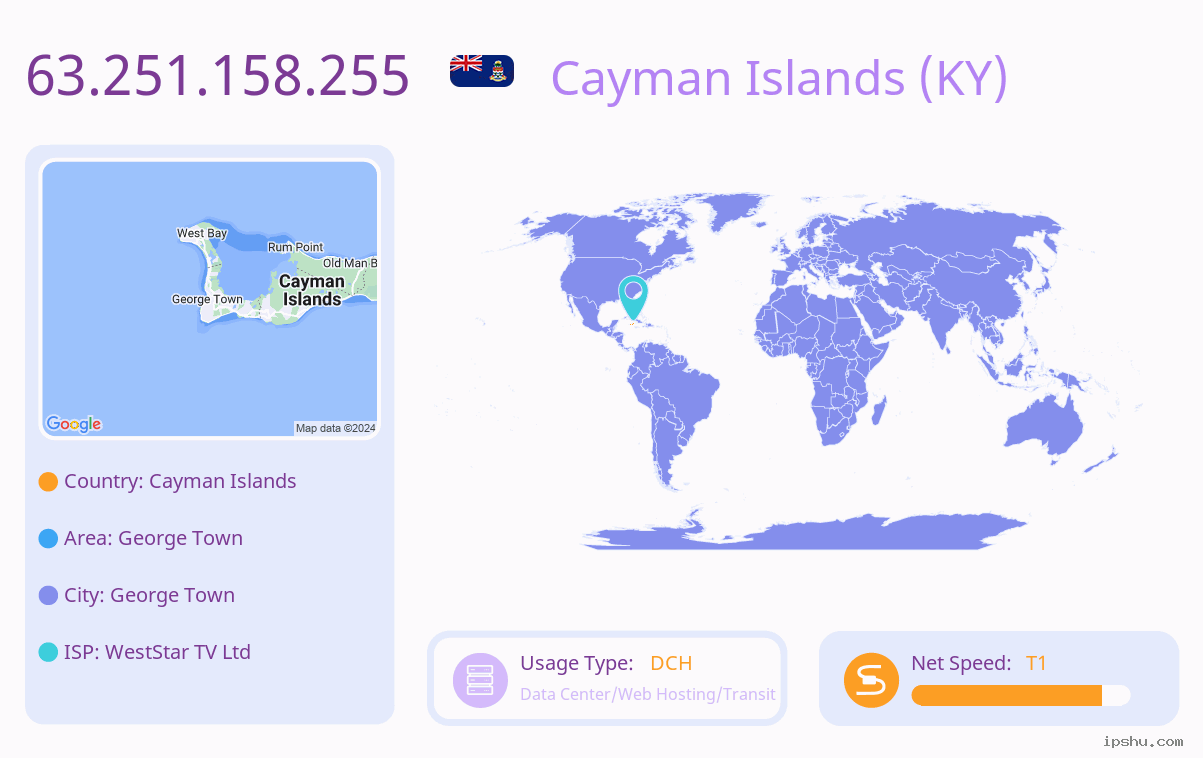This screenshot has width=1203, height=758.
Task: Click the orange Net Speed progress bar
Action: pyautogui.click(x=1021, y=696)
